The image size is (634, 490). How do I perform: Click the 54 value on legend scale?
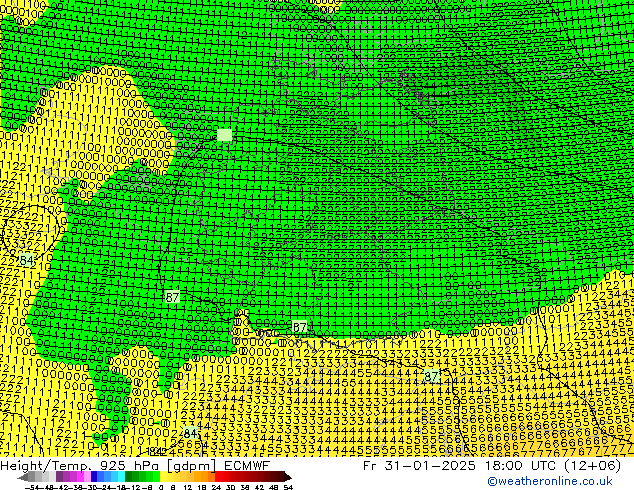point(288,488)
